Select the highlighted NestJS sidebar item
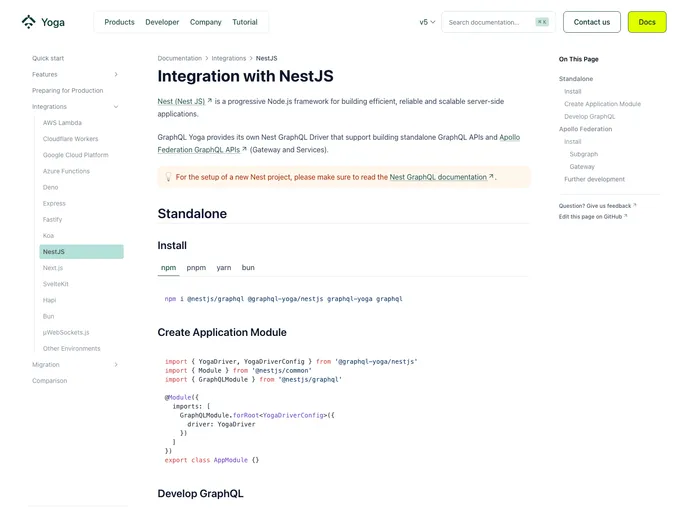The image size is (688, 512). (x=81, y=252)
